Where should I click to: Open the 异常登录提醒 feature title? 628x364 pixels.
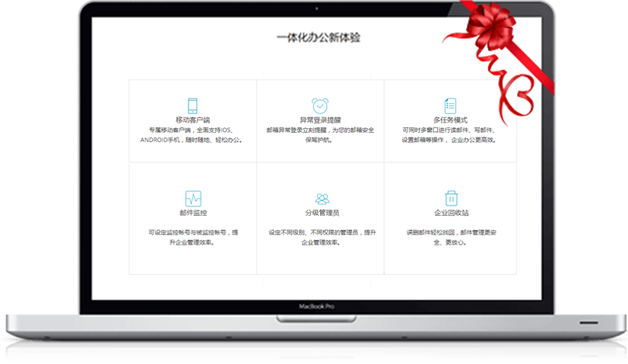tap(320, 120)
